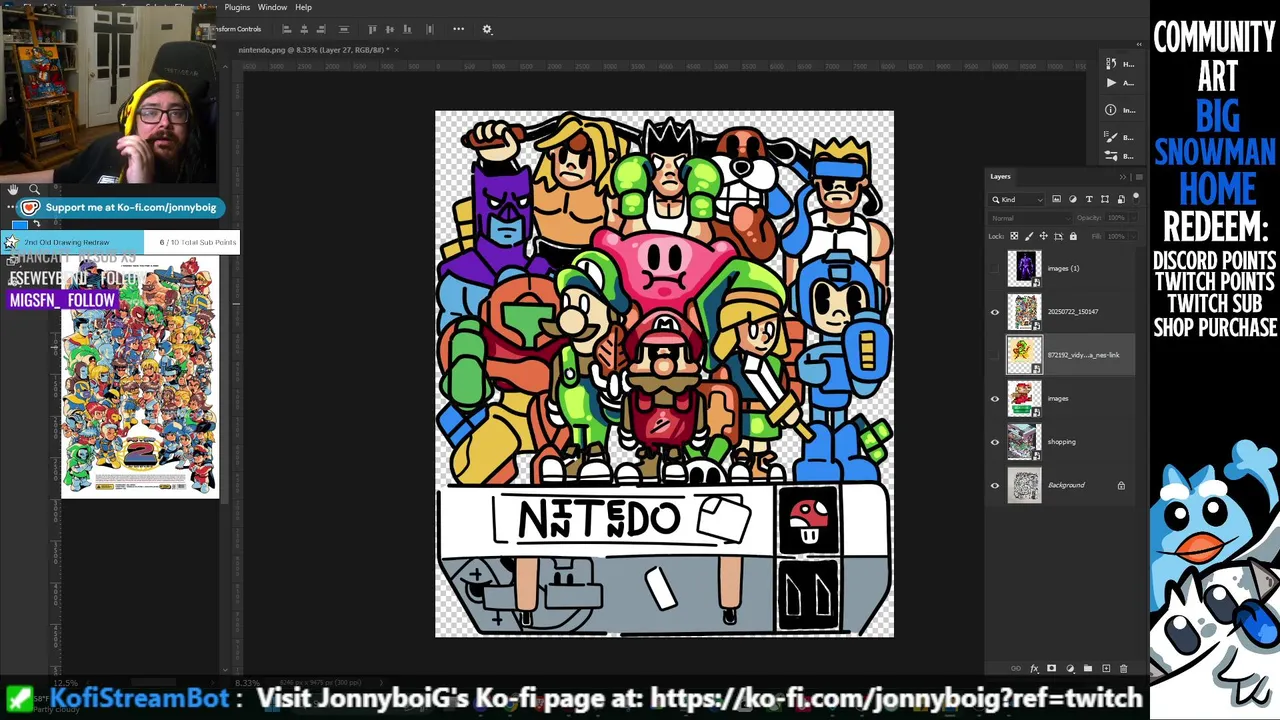Screen dimensions: 1280x720
Task: Select the 20250722_150147 layer thumbnail
Action: [1024, 312]
